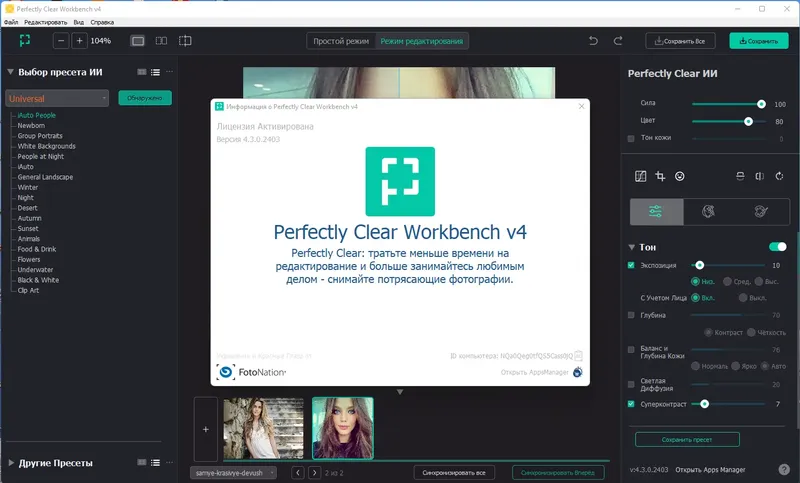Switch to single image view icon
Image resolution: width=800 pixels, height=483 pixels.
pyautogui.click(x=138, y=41)
